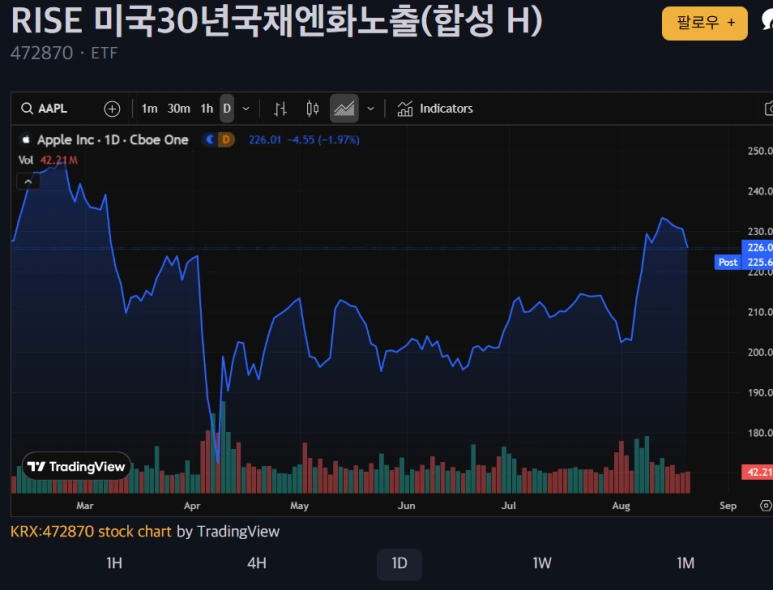The image size is (773, 590).
Task: Select the 4H timeframe tab
Action: pos(257,563)
